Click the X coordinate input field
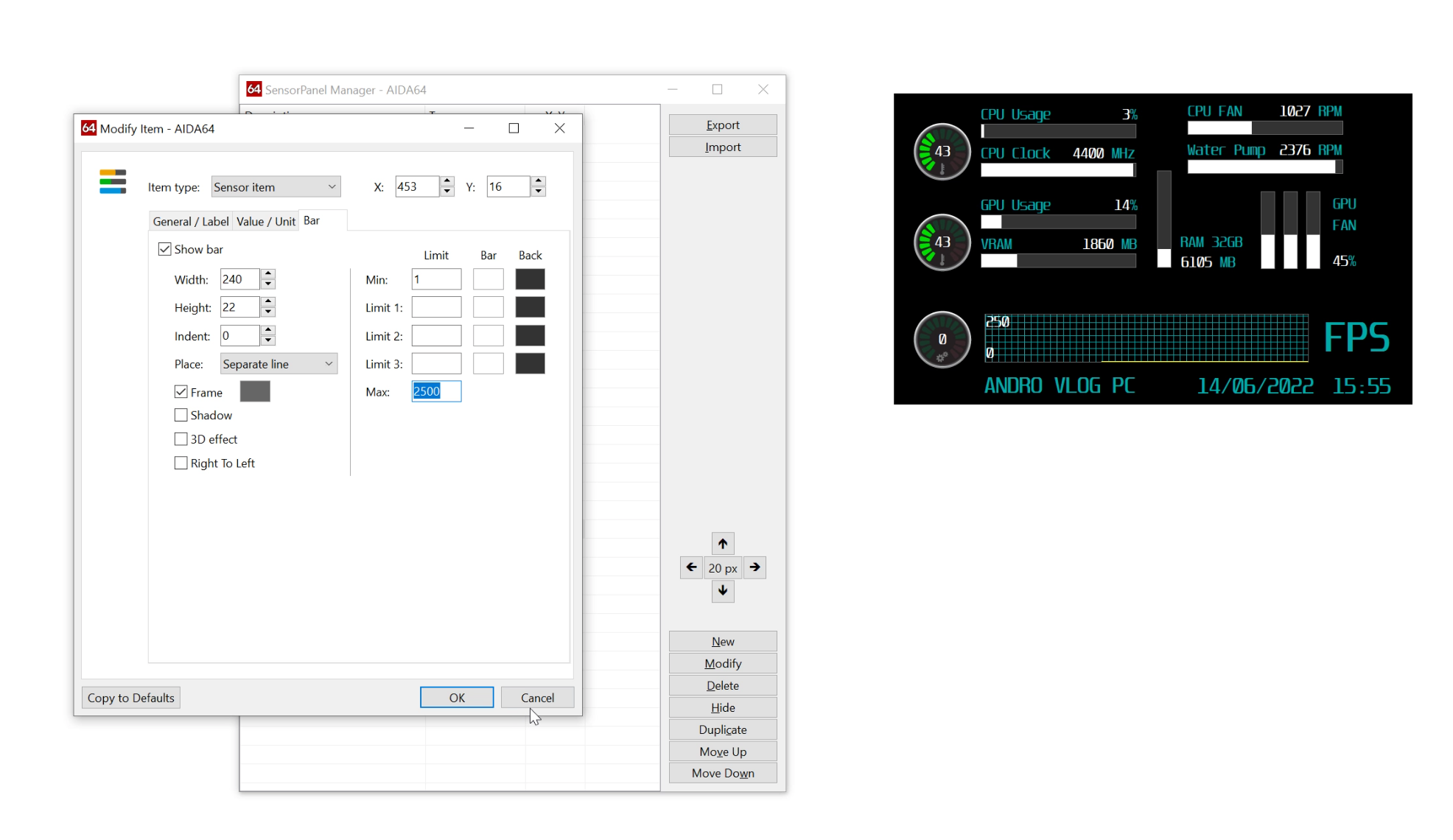The image size is (1453, 840). [x=417, y=186]
